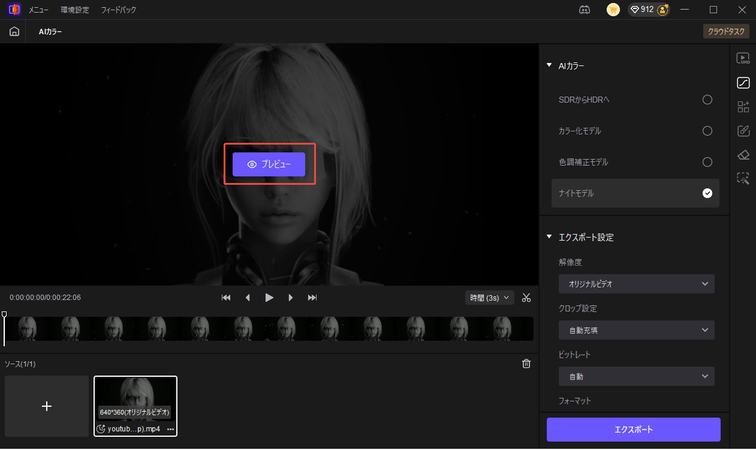Click the filmstrip timeline track

(x=270, y=329)
